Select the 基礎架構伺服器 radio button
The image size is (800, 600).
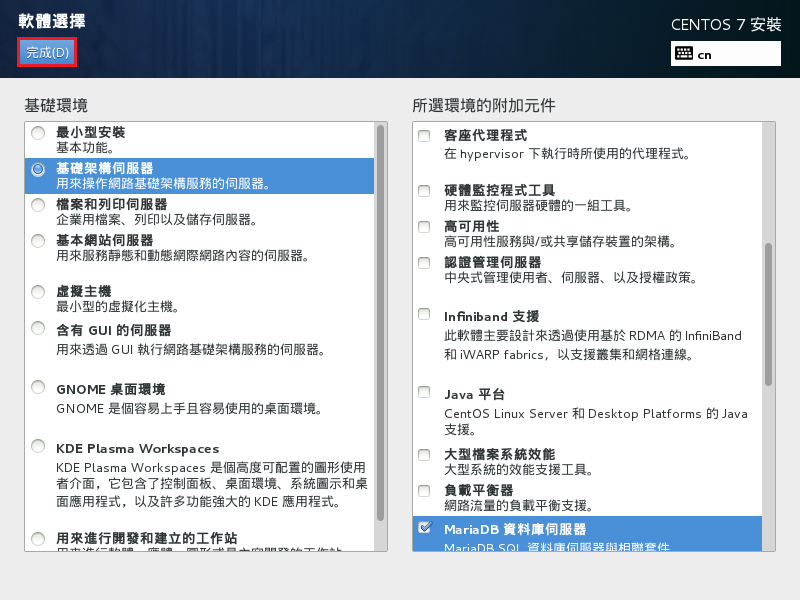(38, 169)
